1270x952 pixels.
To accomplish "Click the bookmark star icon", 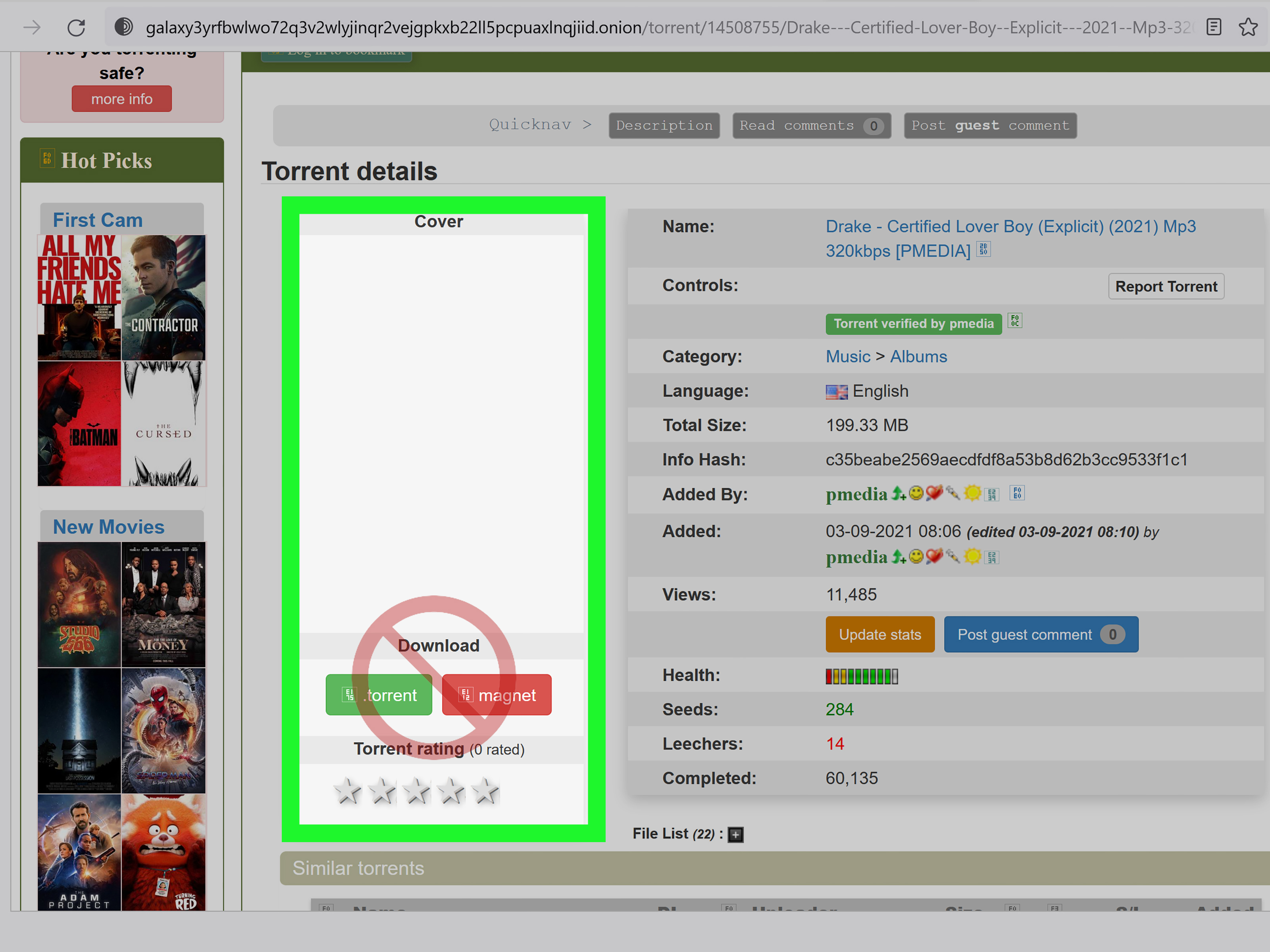I will [1248, 27].
